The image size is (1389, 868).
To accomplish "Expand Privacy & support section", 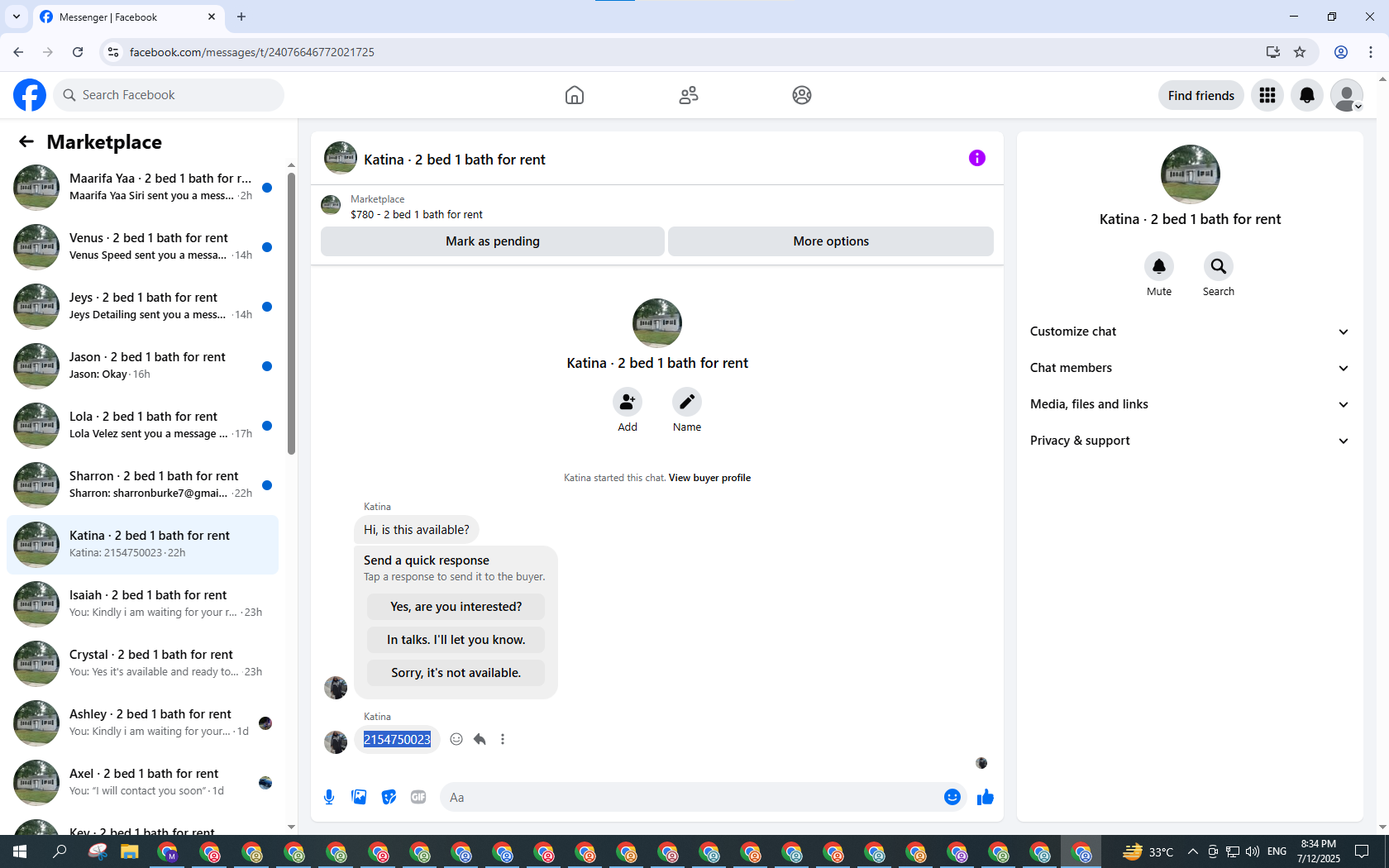I will pos(1190,441).
